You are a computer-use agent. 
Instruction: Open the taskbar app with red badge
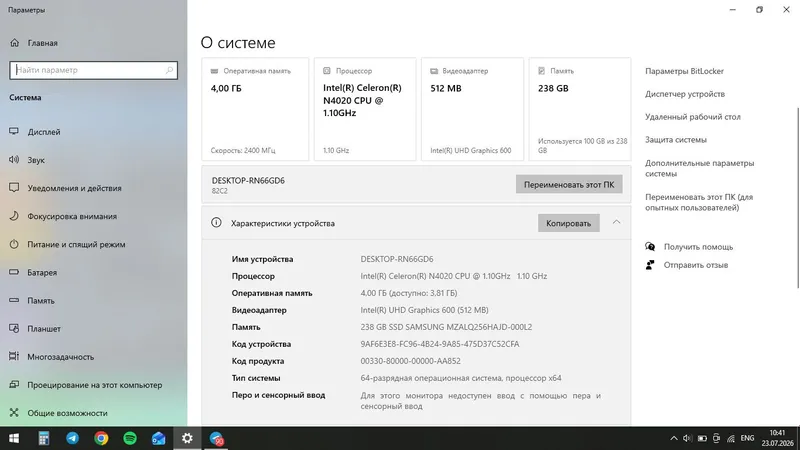click(216, 438)
